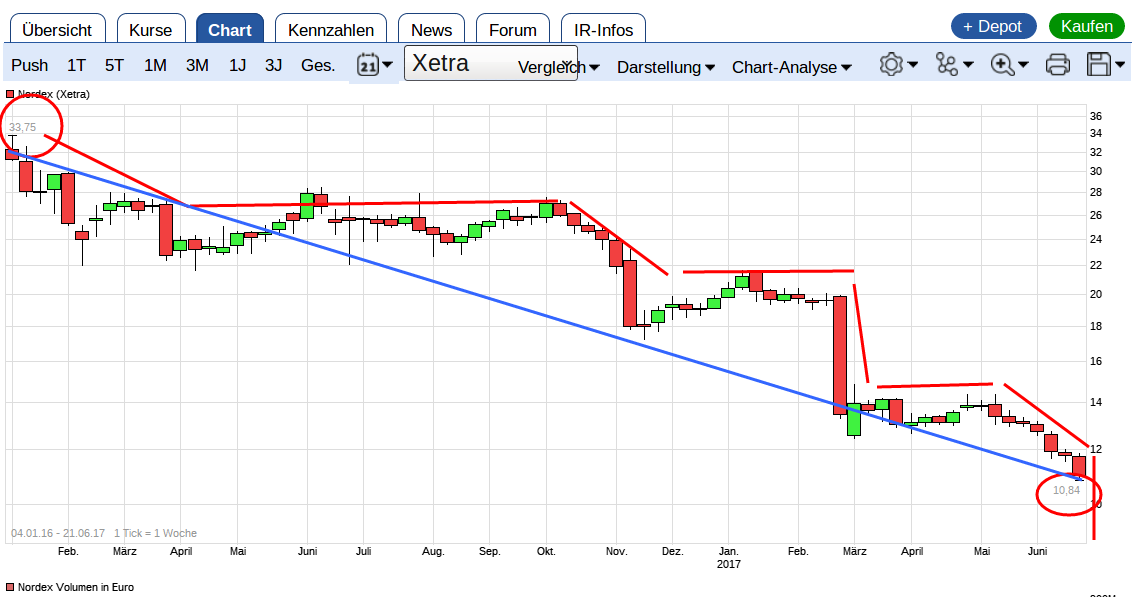Open the IR-Infos tab
Viewport: 1146px width, 597px height.
coord(603,30)
